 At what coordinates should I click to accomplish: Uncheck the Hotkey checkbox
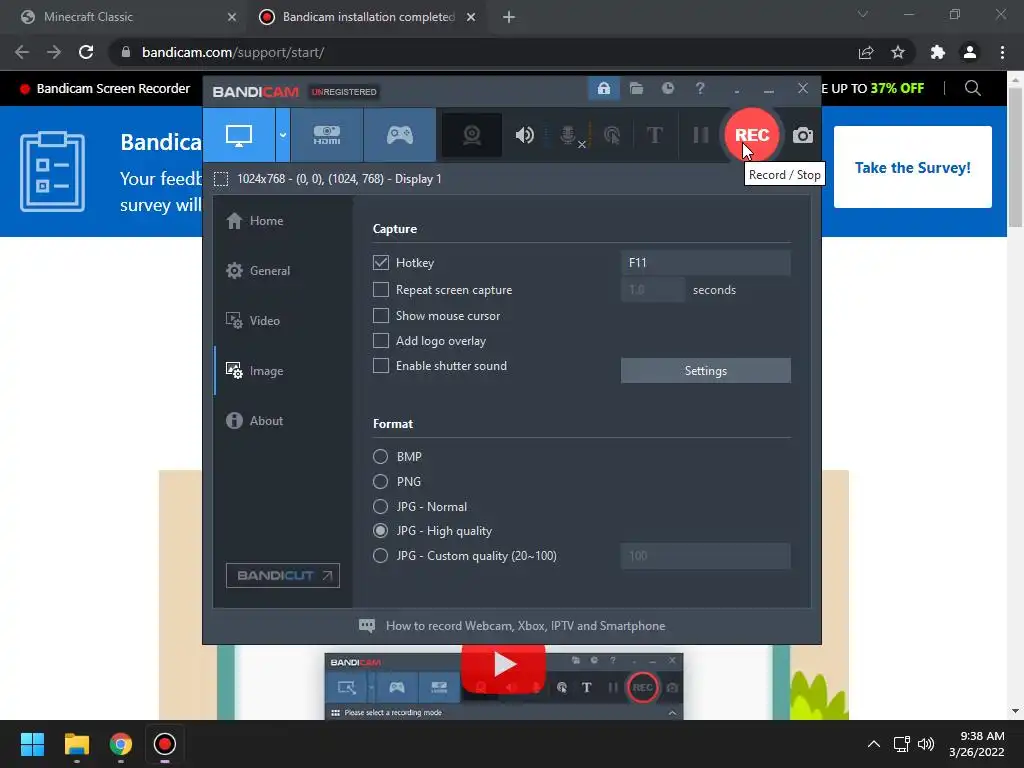tap(381, 263)
